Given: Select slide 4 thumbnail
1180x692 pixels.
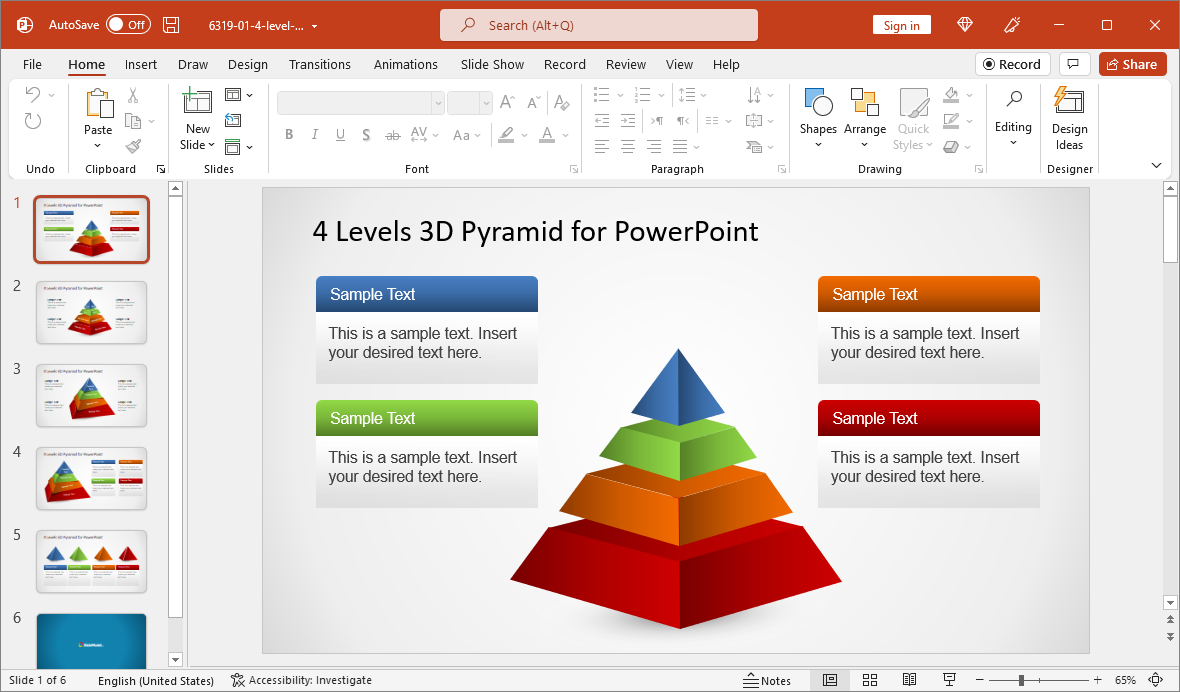Looking at the screenshot, I should click(x=91, y=478).
